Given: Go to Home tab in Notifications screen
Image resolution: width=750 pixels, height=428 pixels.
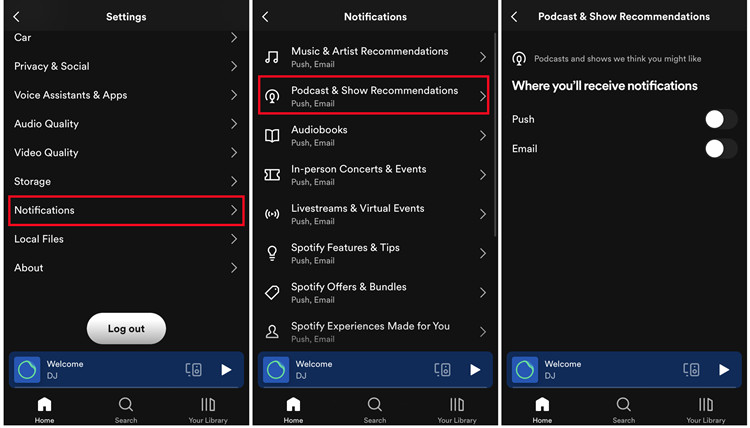Looking at the screenshot, I should click(293, 410).
